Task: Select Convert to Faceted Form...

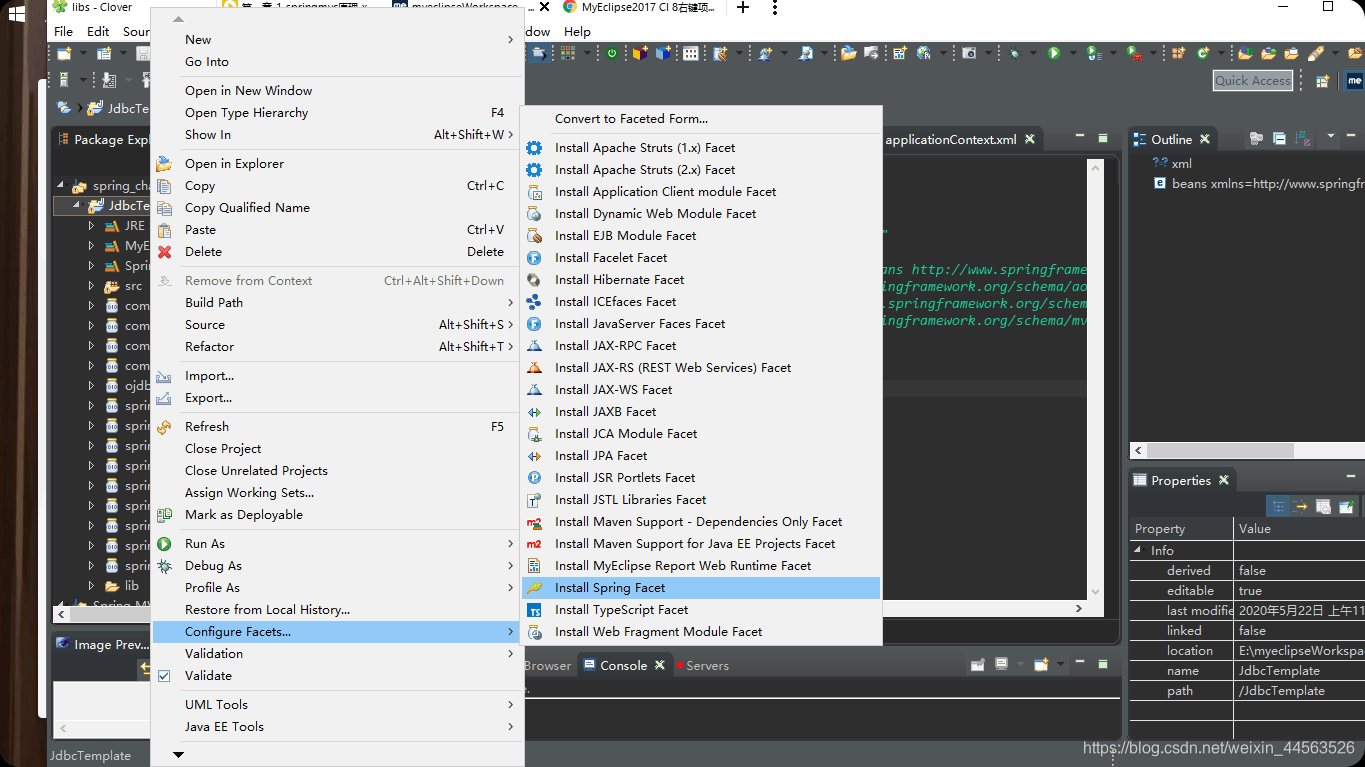Action: (x=700, y=119)
